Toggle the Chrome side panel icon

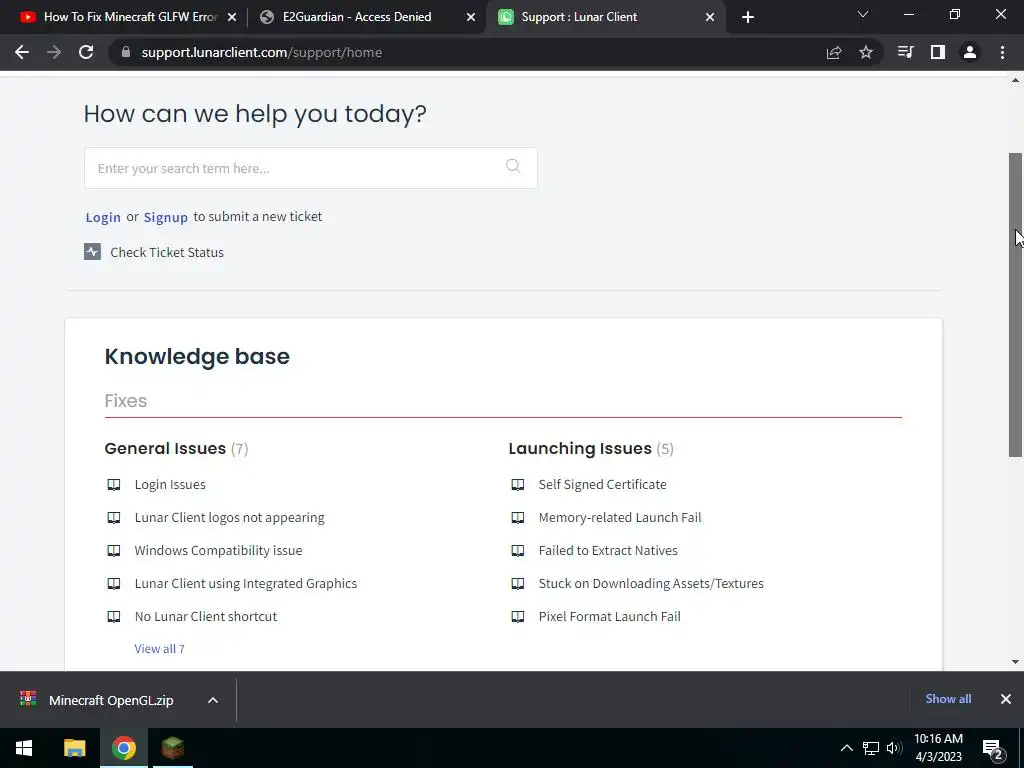(x=938, y=52)
